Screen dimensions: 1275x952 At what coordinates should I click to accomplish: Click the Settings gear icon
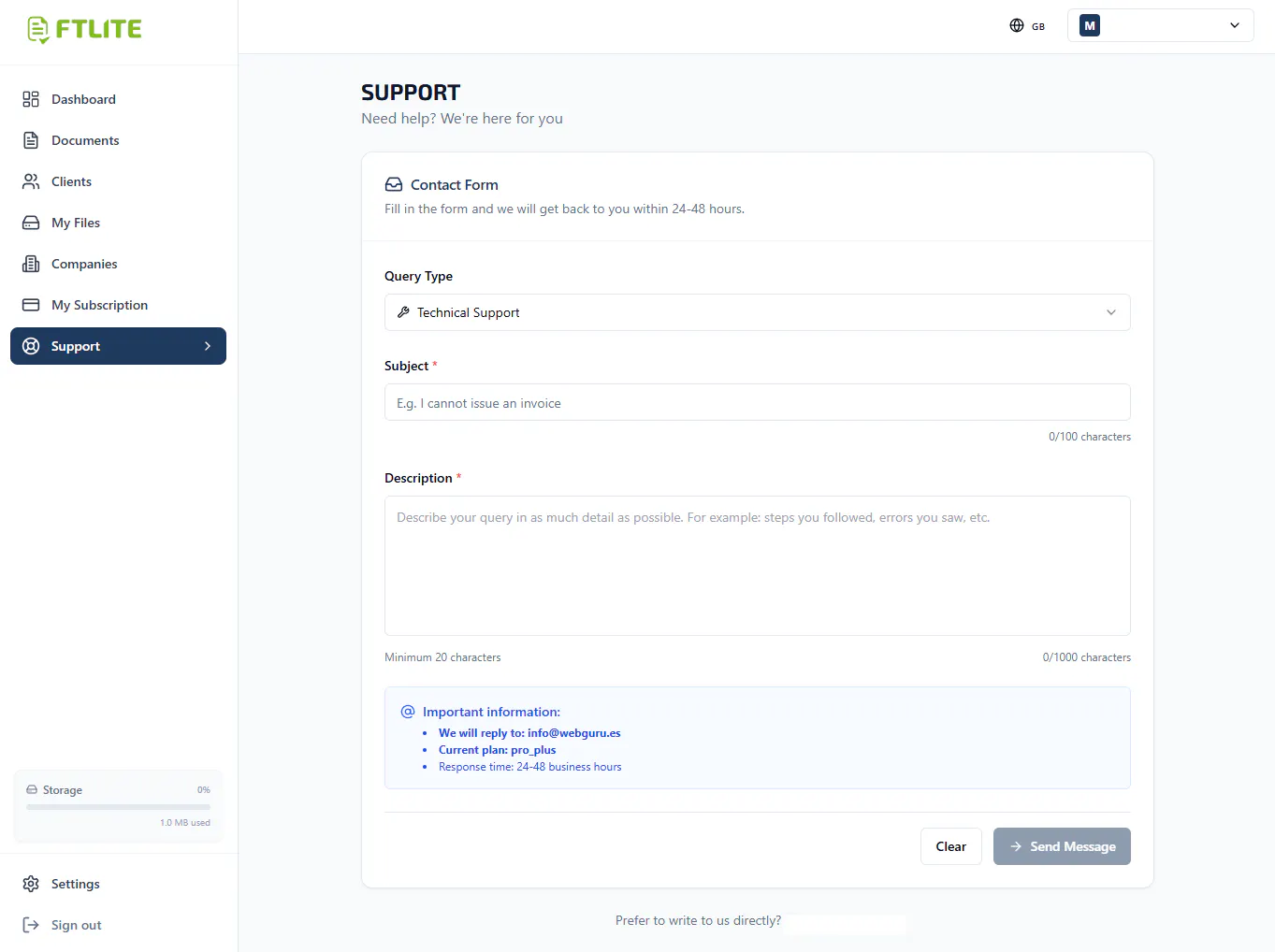pos(31,884)
